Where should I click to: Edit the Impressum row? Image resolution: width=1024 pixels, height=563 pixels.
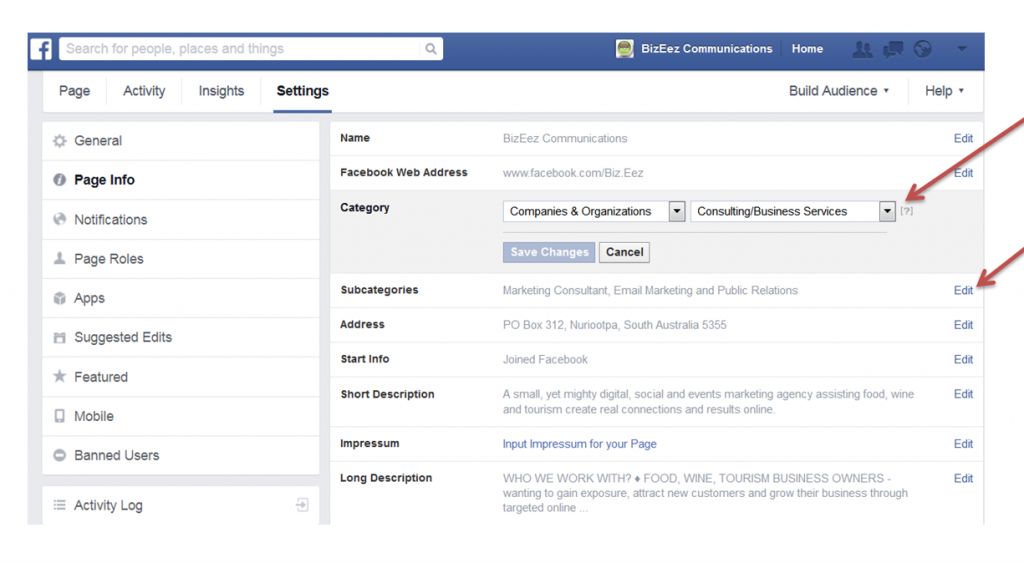963,444
